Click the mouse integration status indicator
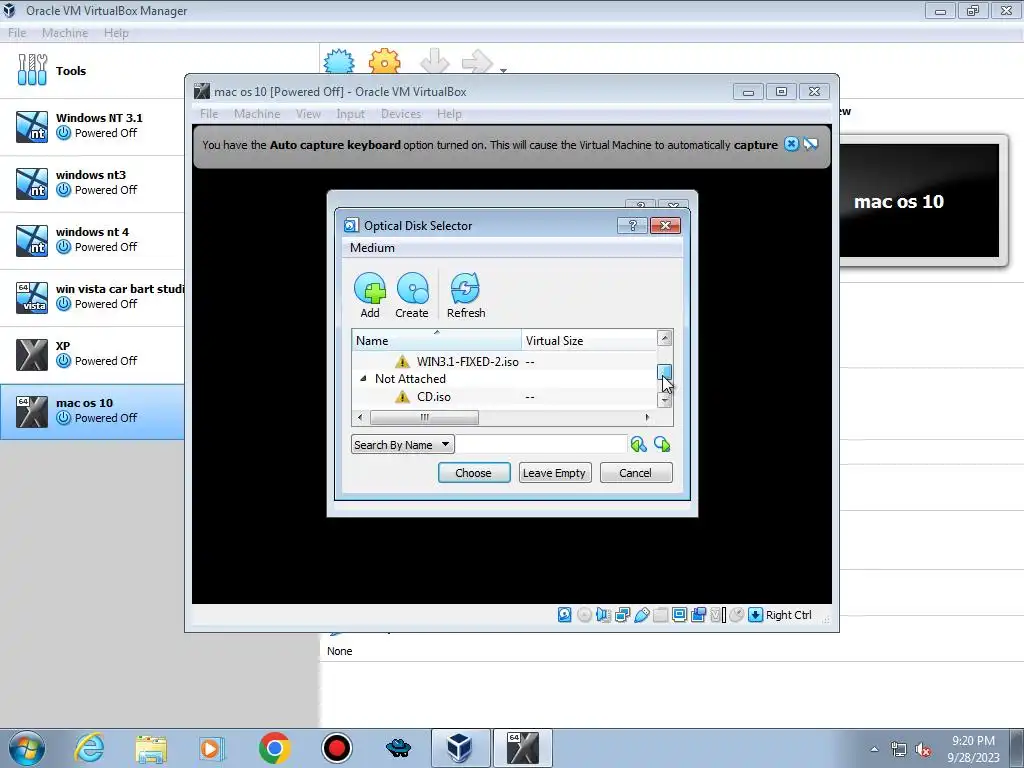Viewport: 1024px width, 768px height. pos(737,615)
